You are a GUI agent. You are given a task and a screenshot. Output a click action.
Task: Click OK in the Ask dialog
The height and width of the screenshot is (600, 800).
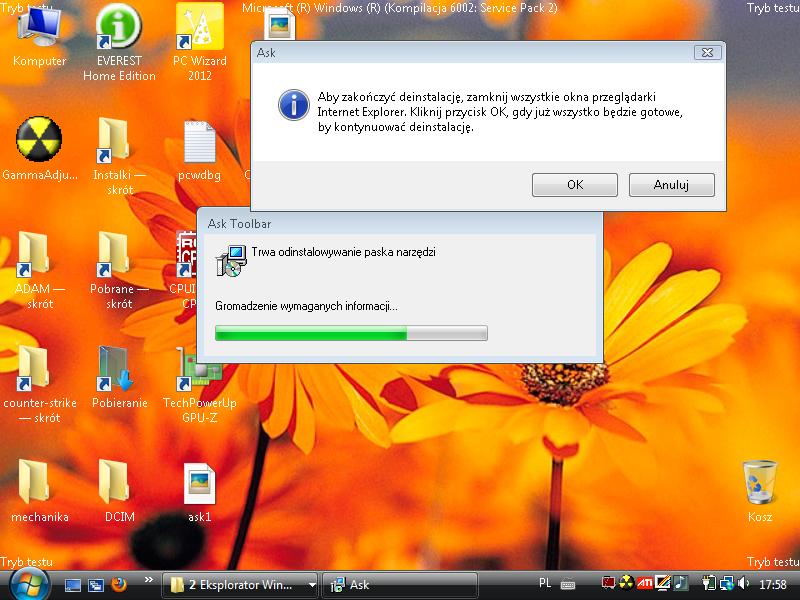(x=574, y=185)
